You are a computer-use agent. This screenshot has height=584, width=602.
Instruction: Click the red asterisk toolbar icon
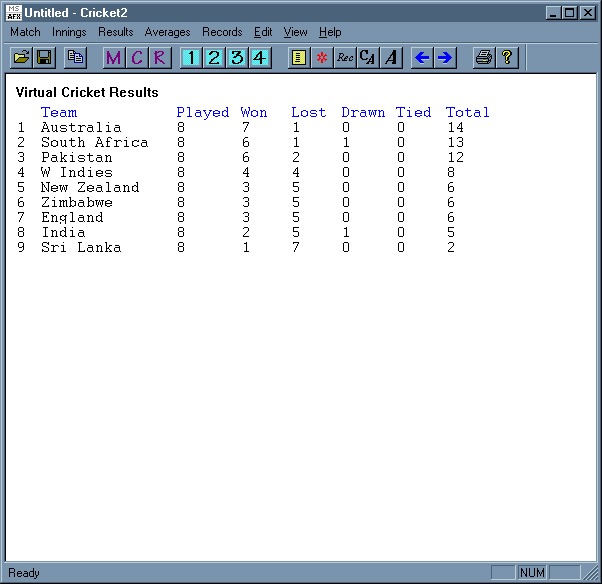tap(321, 58)
